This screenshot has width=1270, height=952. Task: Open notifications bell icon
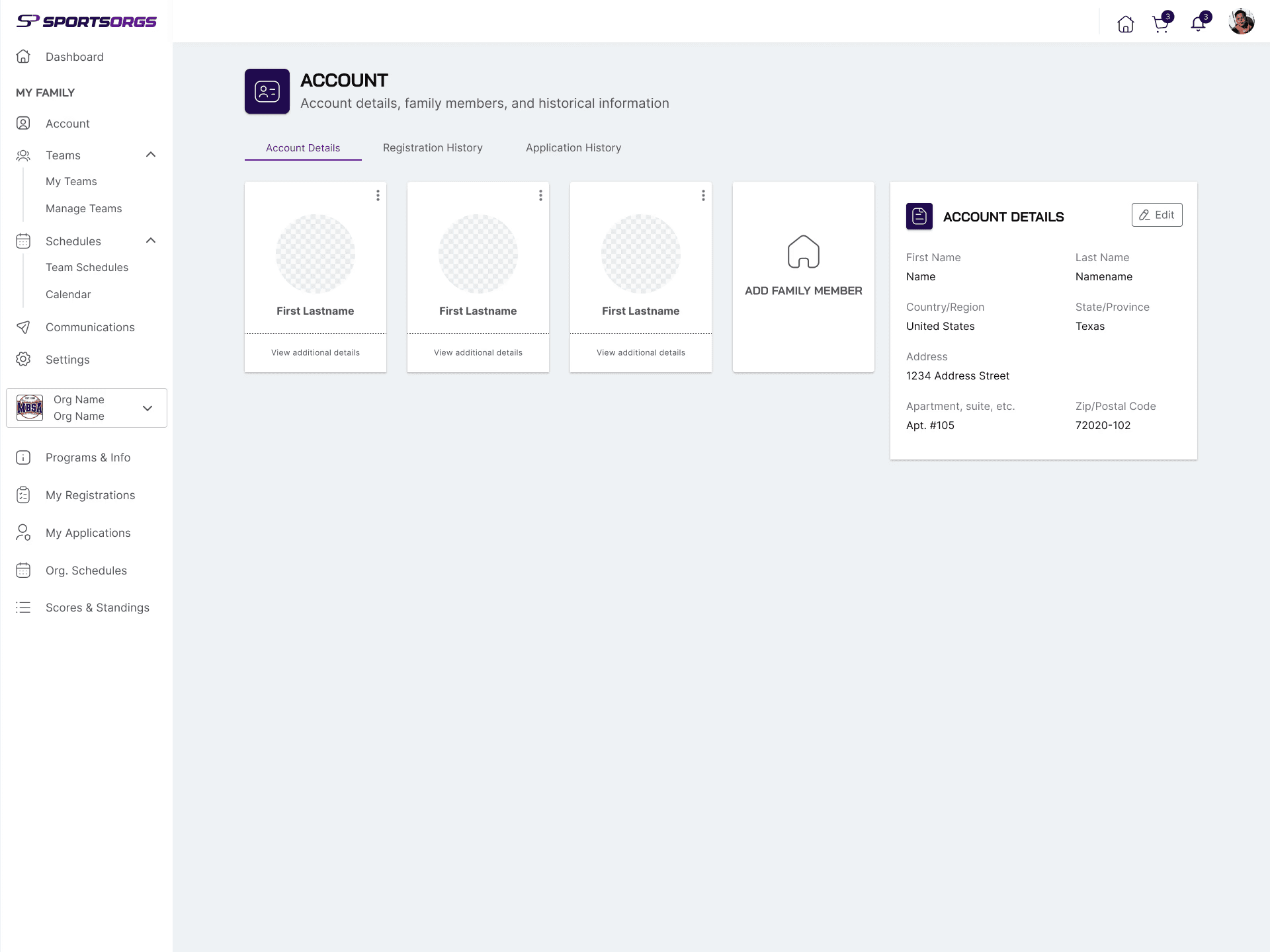[x=1198, y=24]
